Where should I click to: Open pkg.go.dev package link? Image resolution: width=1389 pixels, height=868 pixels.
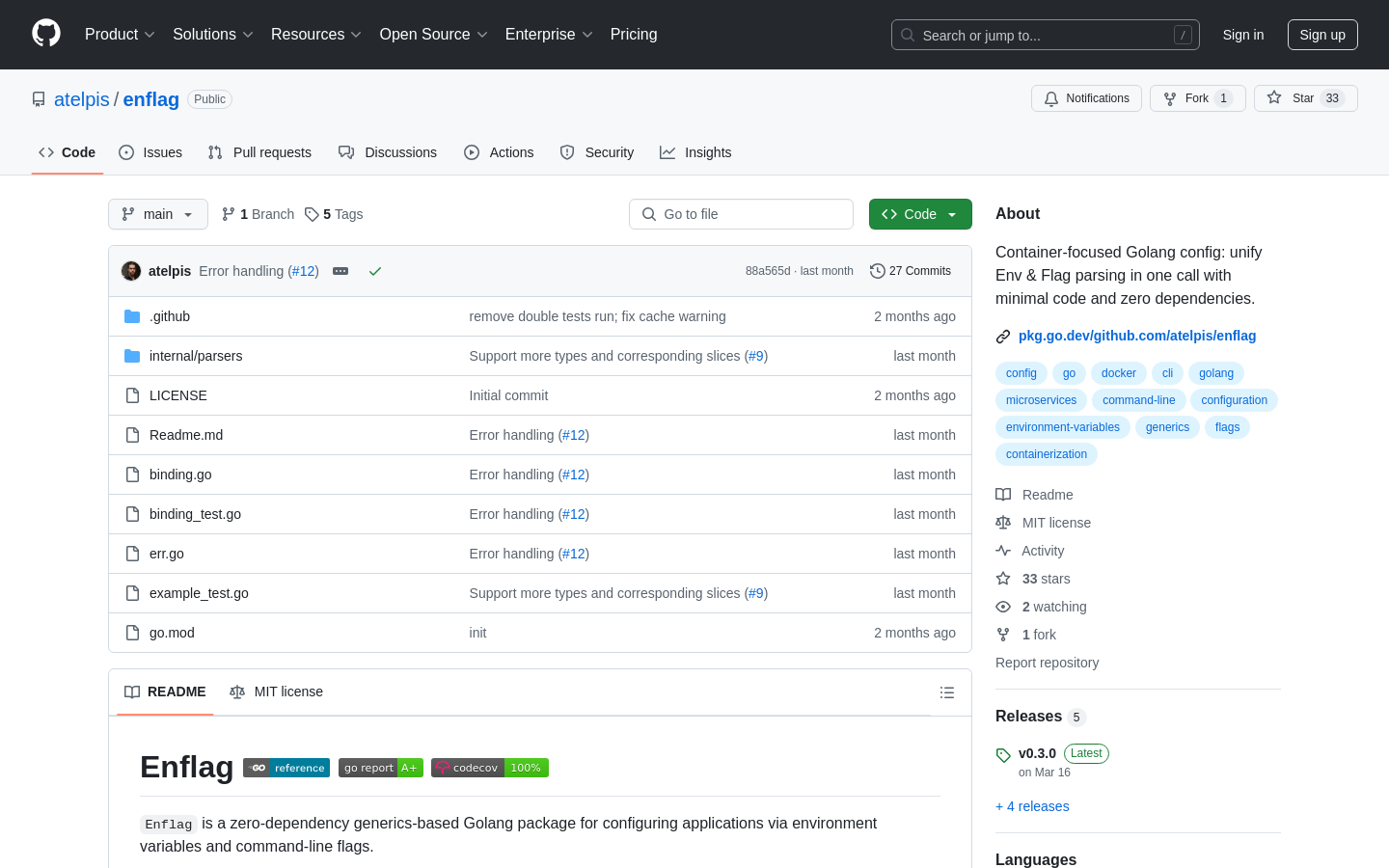click(x=1137, y=336)
